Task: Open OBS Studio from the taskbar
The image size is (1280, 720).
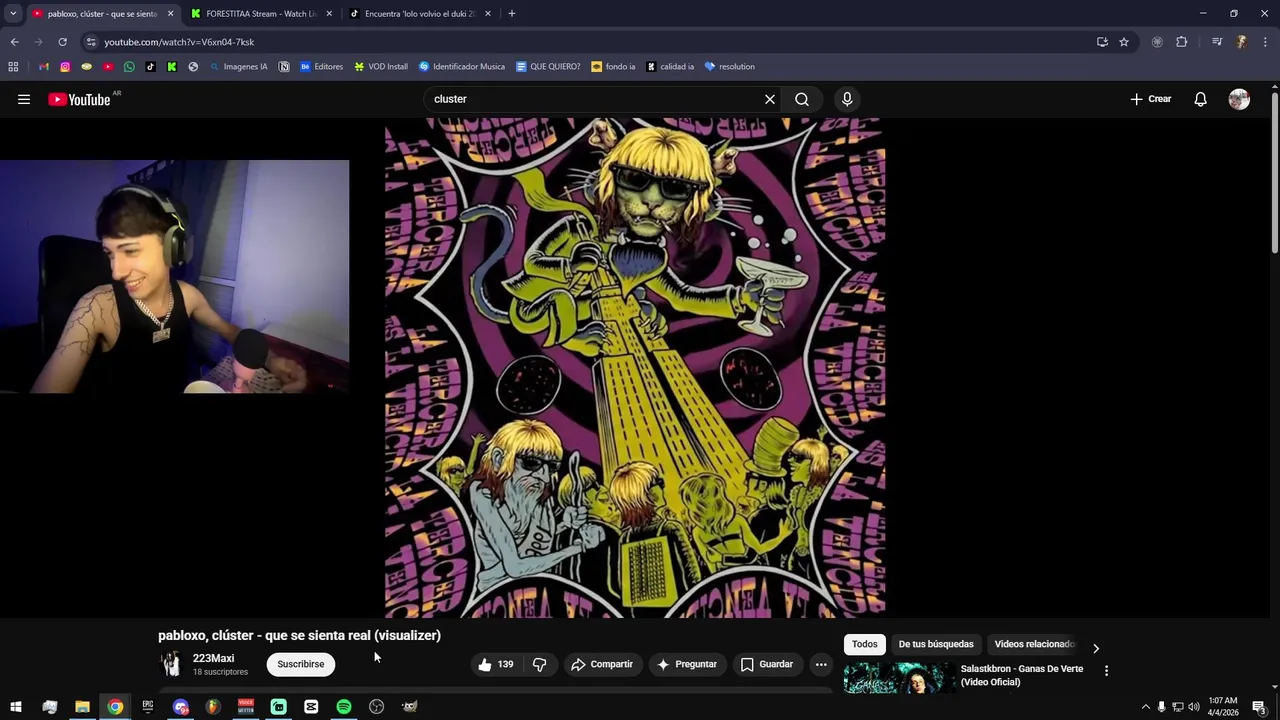Action: tap(376, 707)
